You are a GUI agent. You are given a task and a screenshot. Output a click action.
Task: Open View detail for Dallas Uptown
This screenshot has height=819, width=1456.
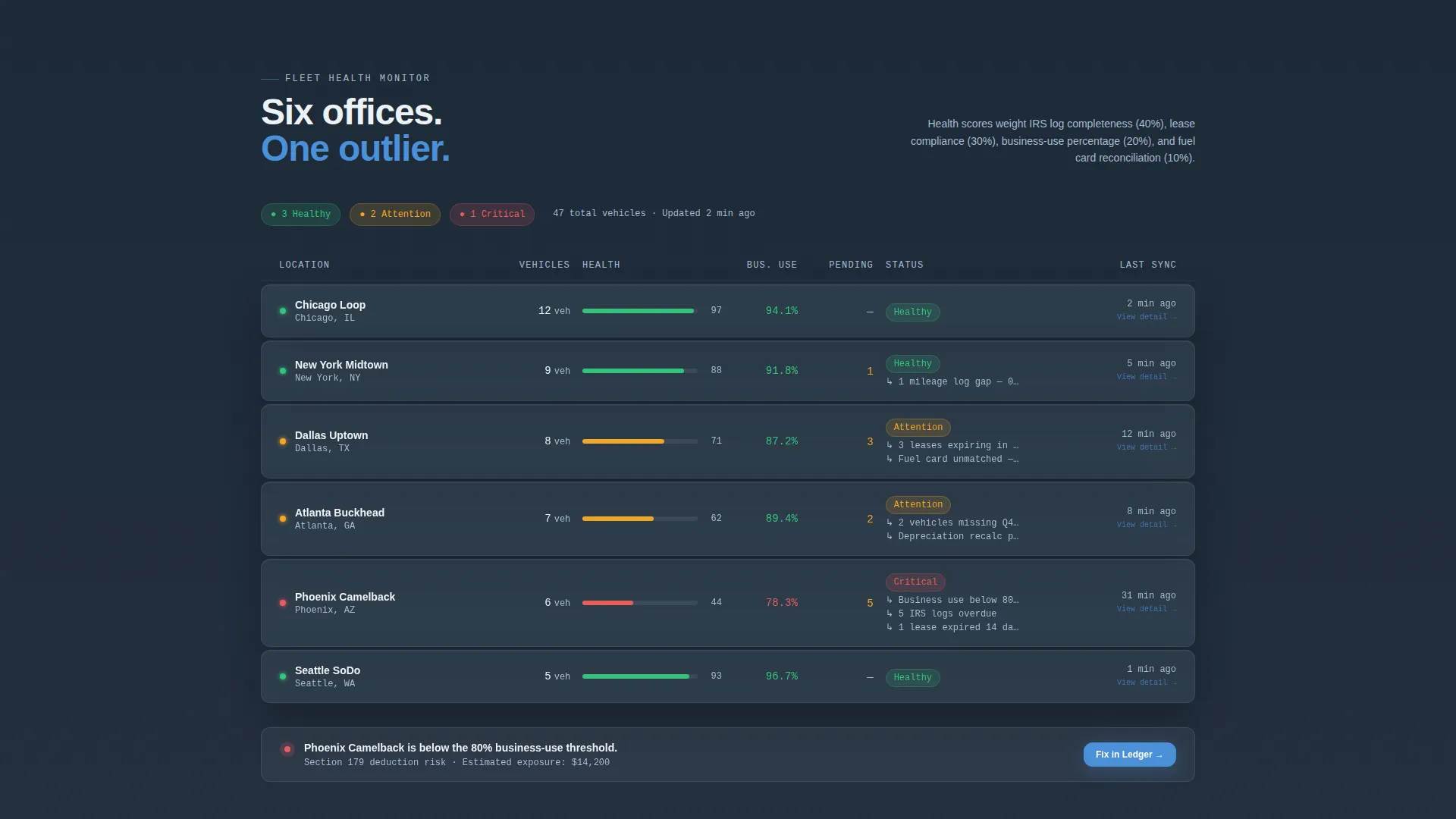click(1146, 447)
